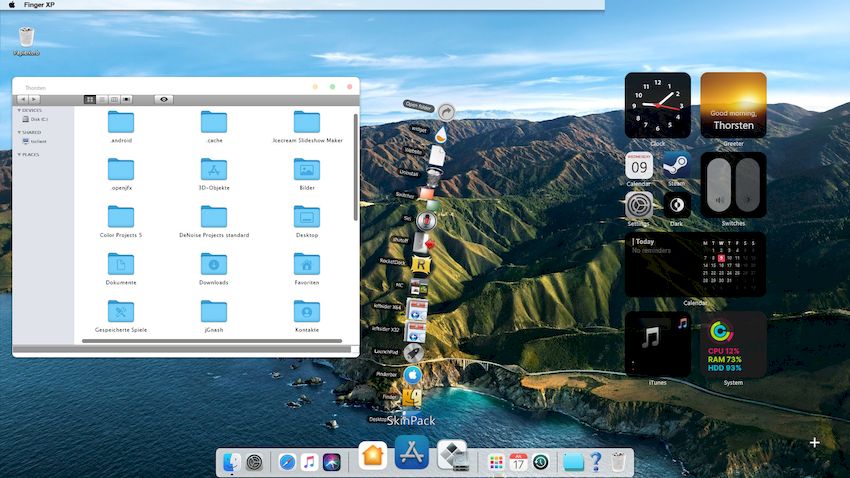850x478 pixels.
Task: Select the .android folder
Action: pyautogui.click(x=121, y=127)
